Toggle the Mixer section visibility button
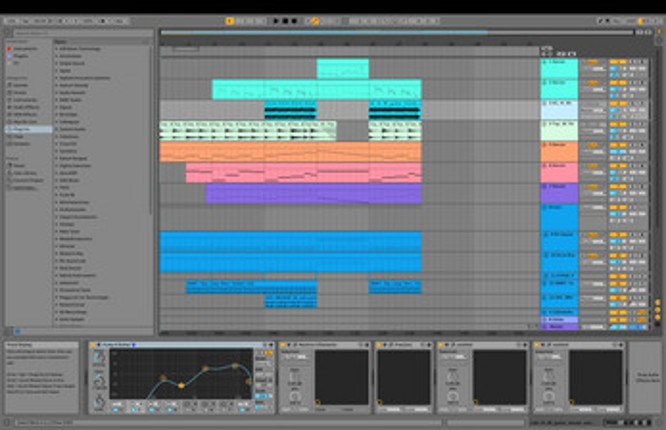This screenshot has height=430, width=666. [658, 317]
